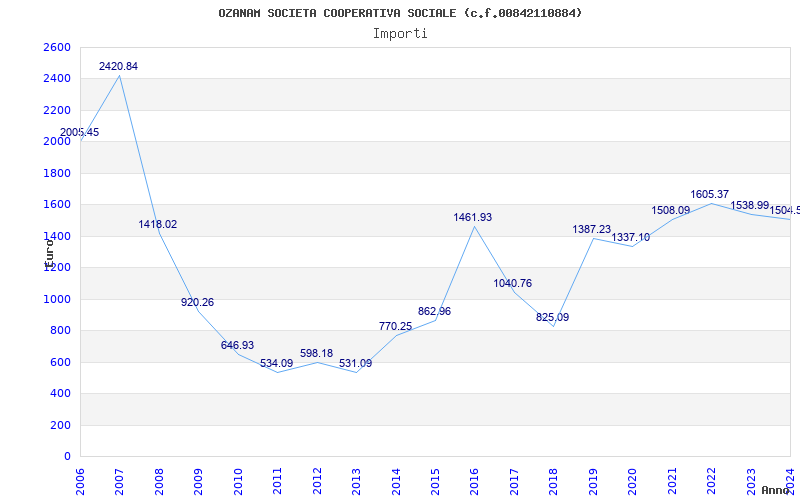The height and width of the screenshot is (500, 800).
Task: Click the 2009 x-axis year label
Action: pos(198,482)
